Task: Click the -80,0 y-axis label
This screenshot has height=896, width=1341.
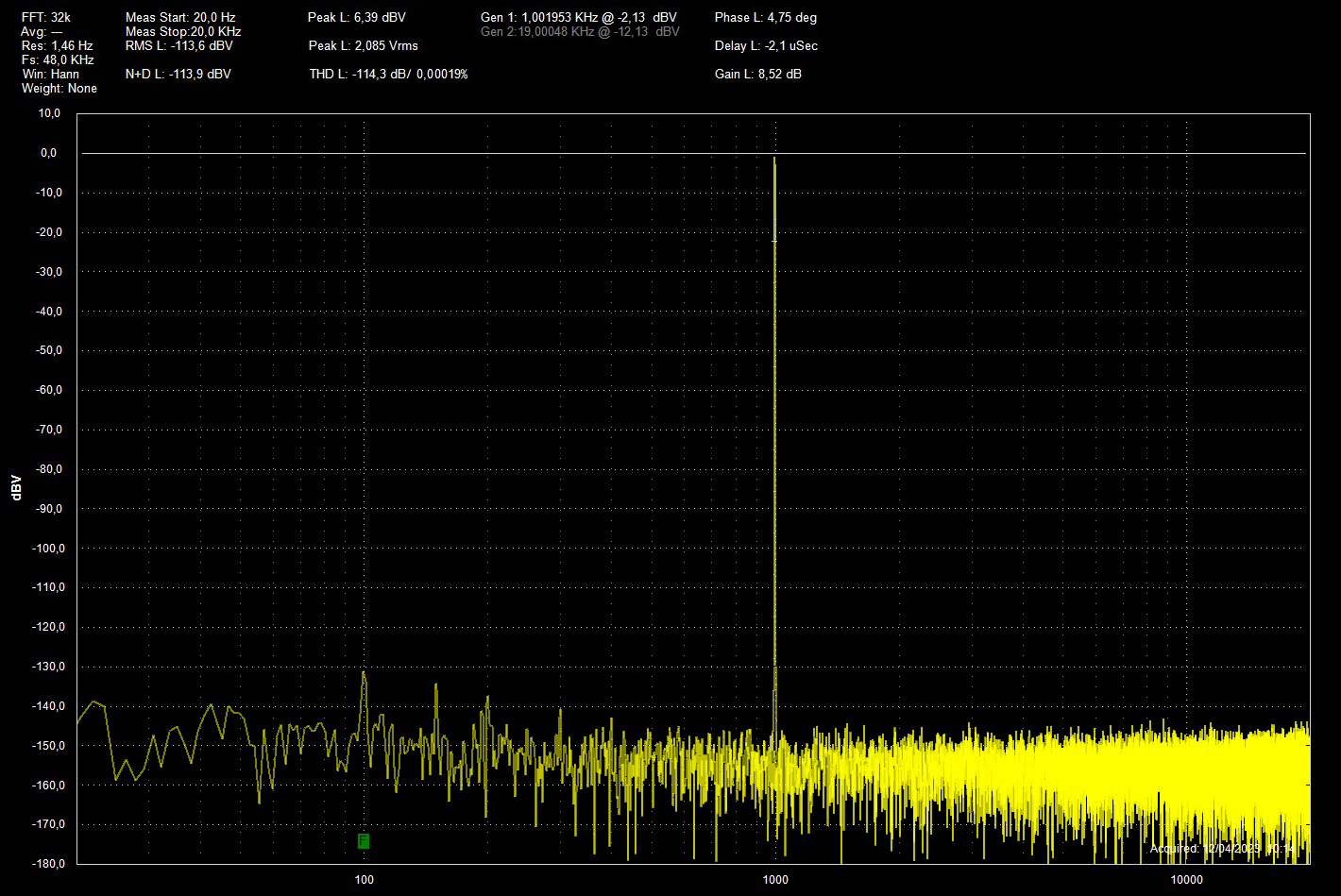Action: (x=47, y=469)
